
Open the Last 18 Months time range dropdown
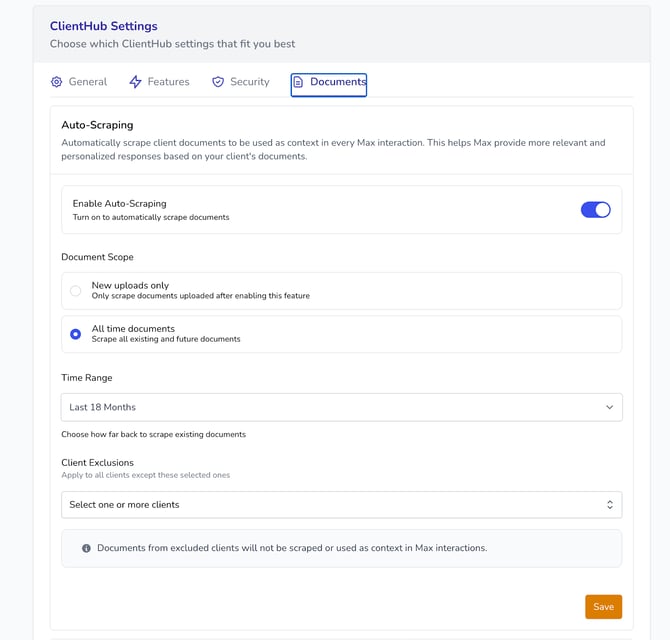click(x=341, y=407)
